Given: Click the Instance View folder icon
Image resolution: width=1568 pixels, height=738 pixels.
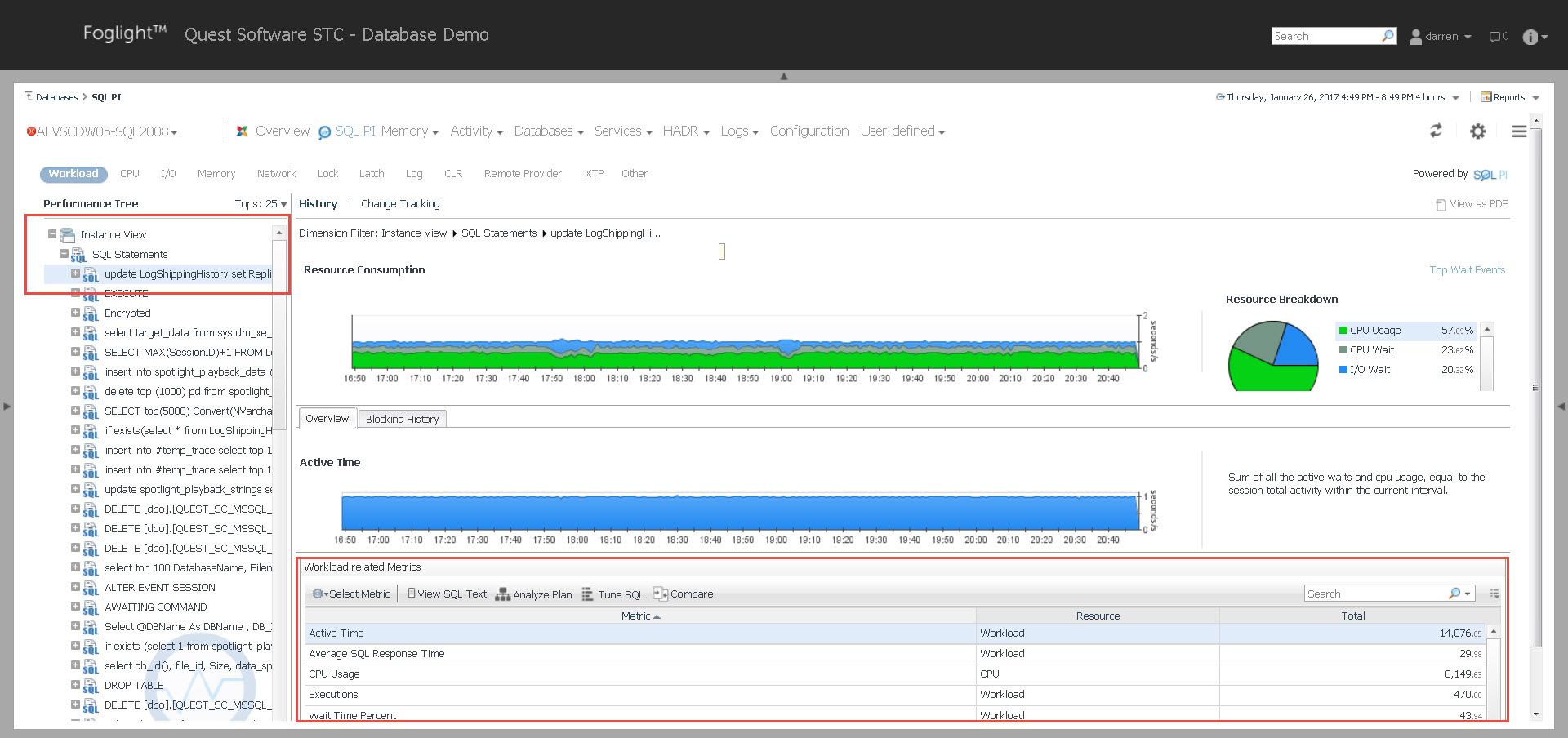Looking at the screenshot, I should tap(68, 235).
